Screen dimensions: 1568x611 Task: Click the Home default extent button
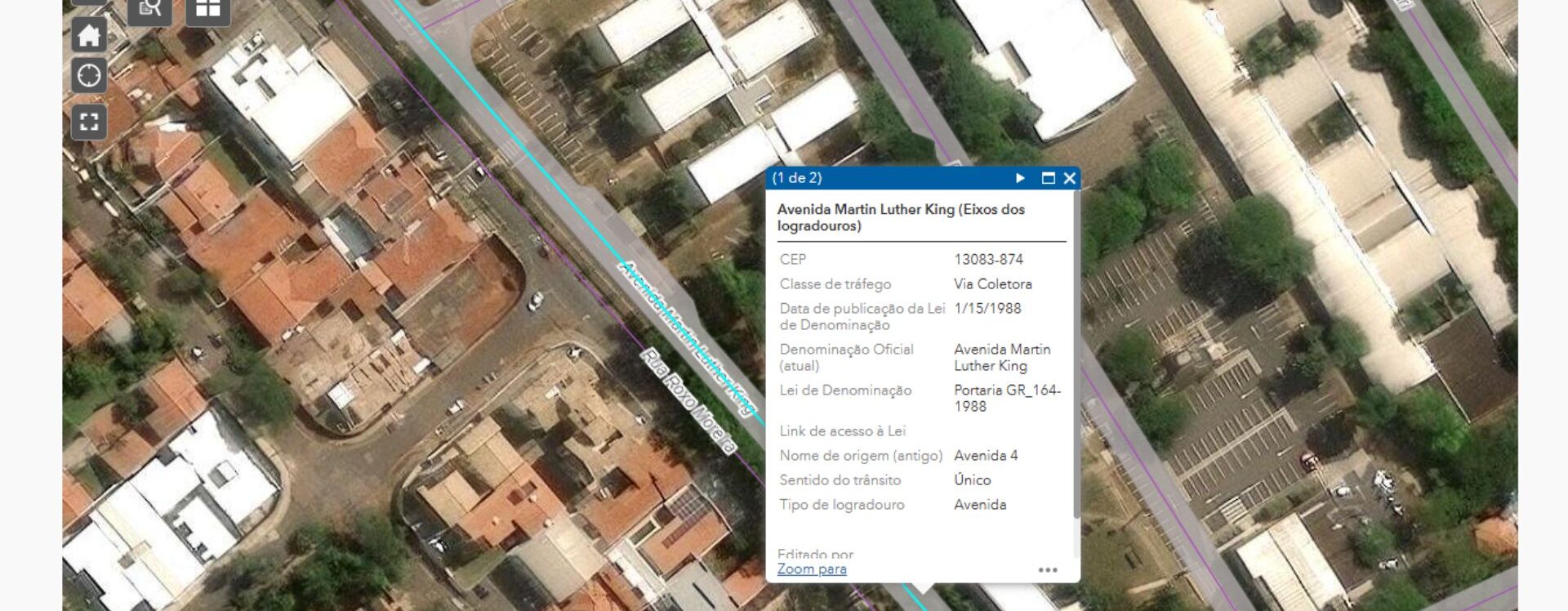pyautogui.click(x=89, y=35)
